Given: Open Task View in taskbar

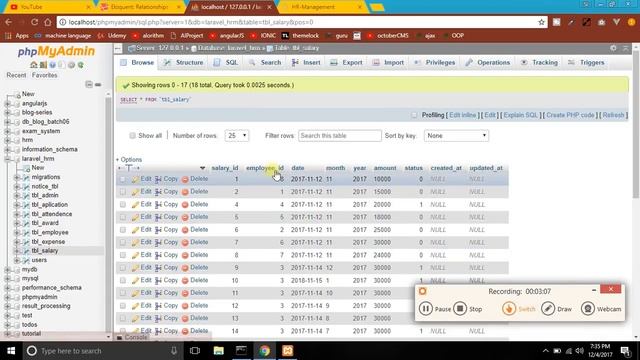Looking at the screenshot, I should click(195, 351).
